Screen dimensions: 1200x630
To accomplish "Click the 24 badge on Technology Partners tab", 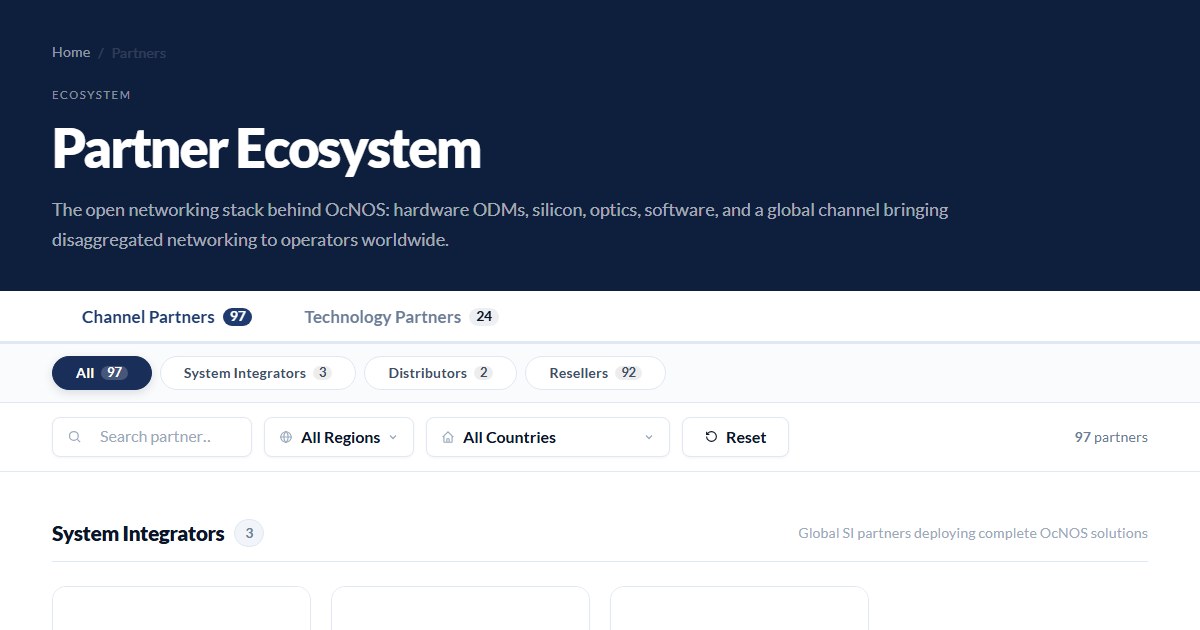I will click(x=484, y=317).
